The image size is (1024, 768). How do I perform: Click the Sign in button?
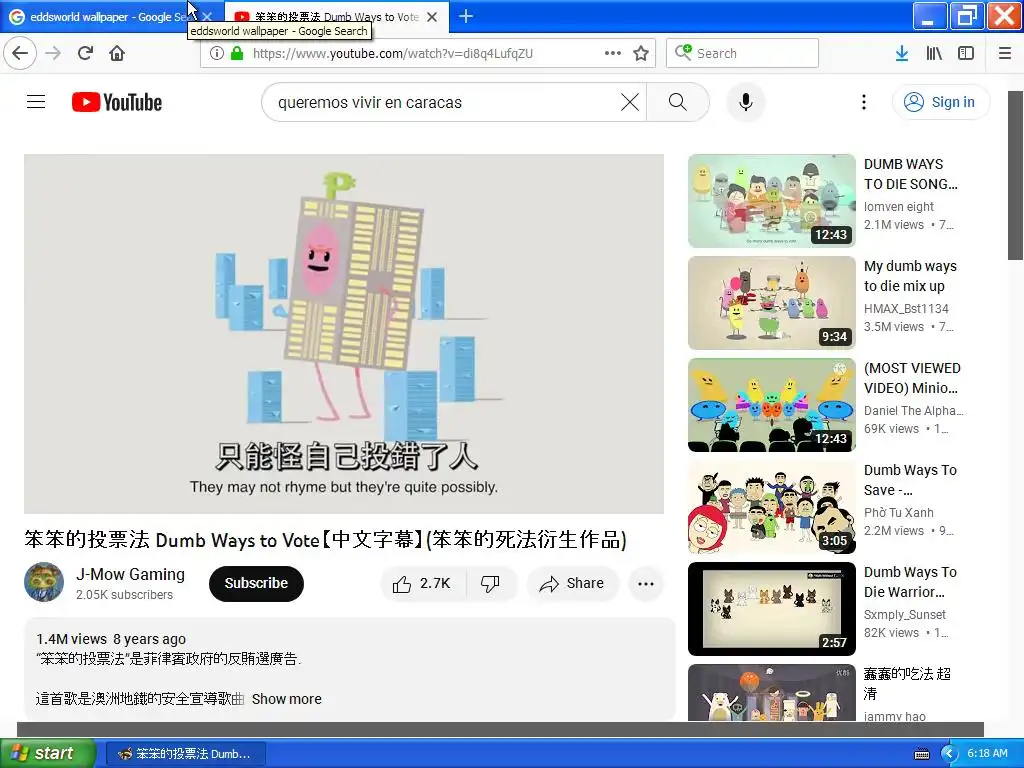940,103
